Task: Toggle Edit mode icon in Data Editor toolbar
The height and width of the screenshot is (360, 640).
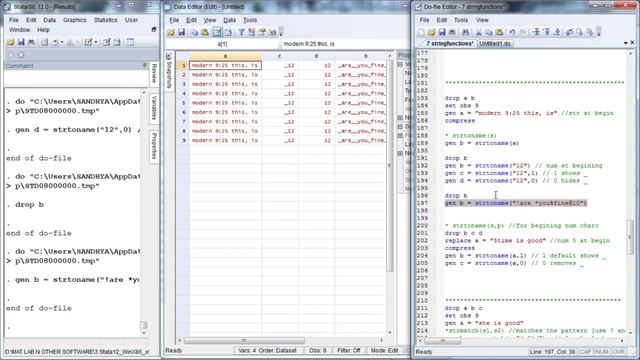Action: tap(218, 32)
